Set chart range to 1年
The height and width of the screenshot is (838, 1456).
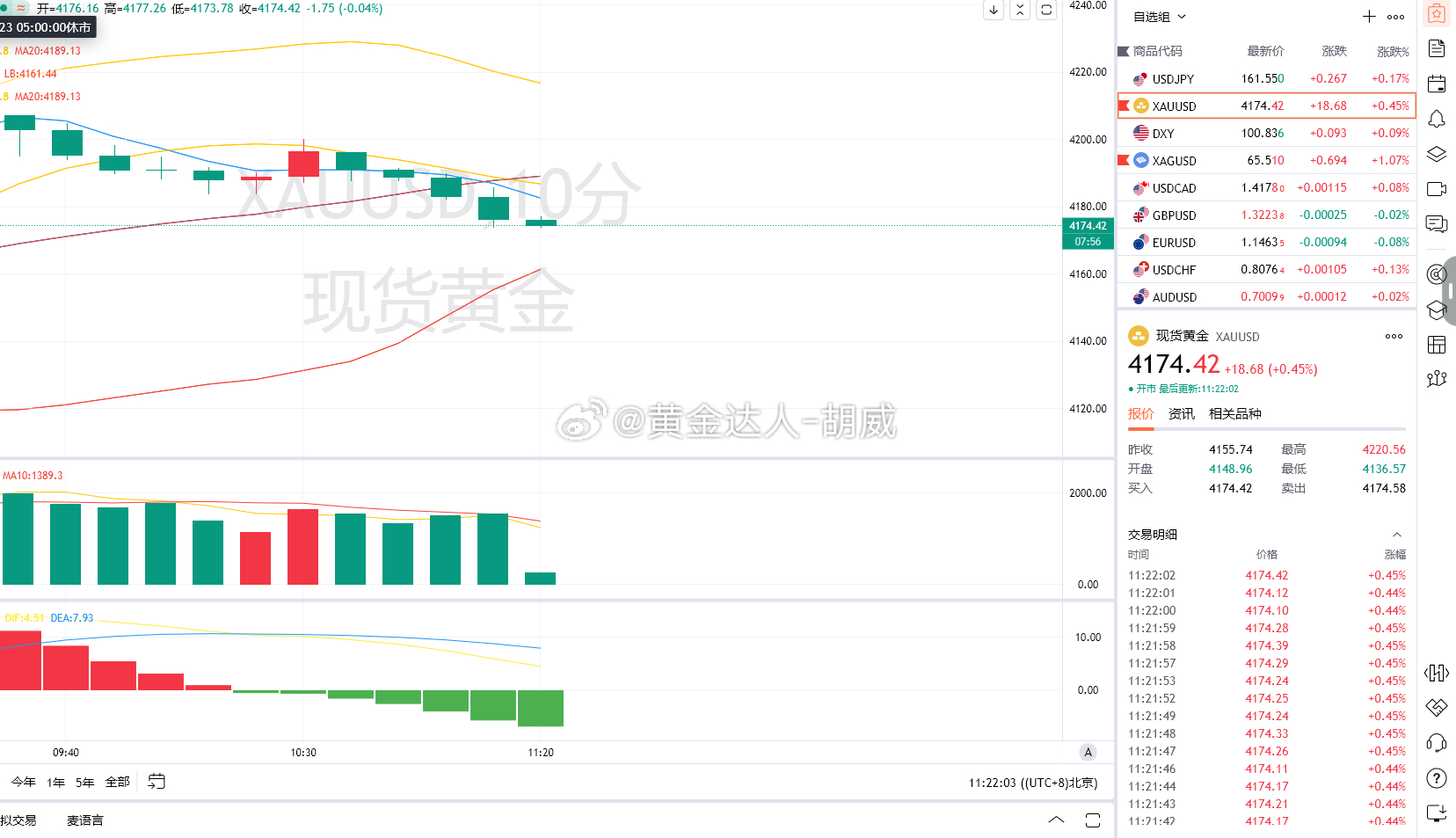click(55, 782)
